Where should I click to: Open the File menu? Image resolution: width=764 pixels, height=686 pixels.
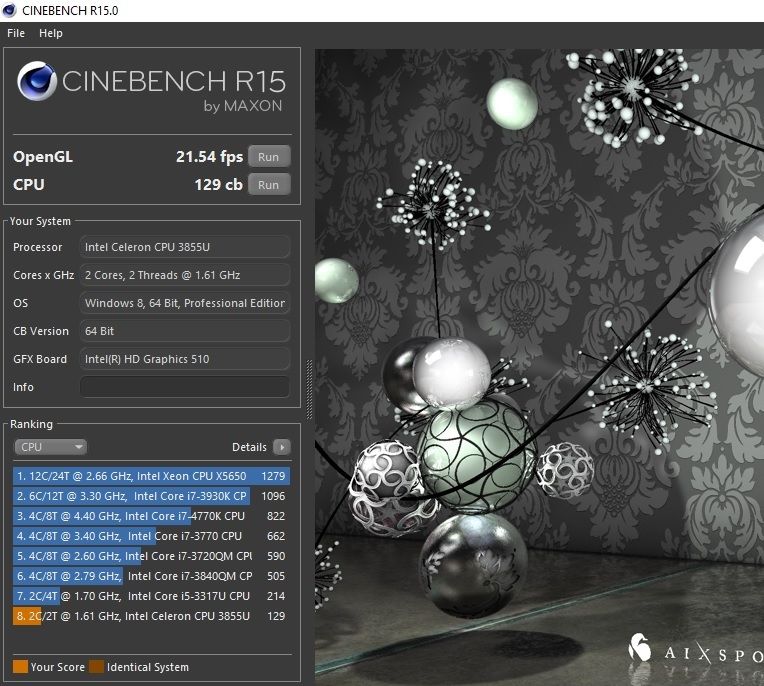pos(16,33)
